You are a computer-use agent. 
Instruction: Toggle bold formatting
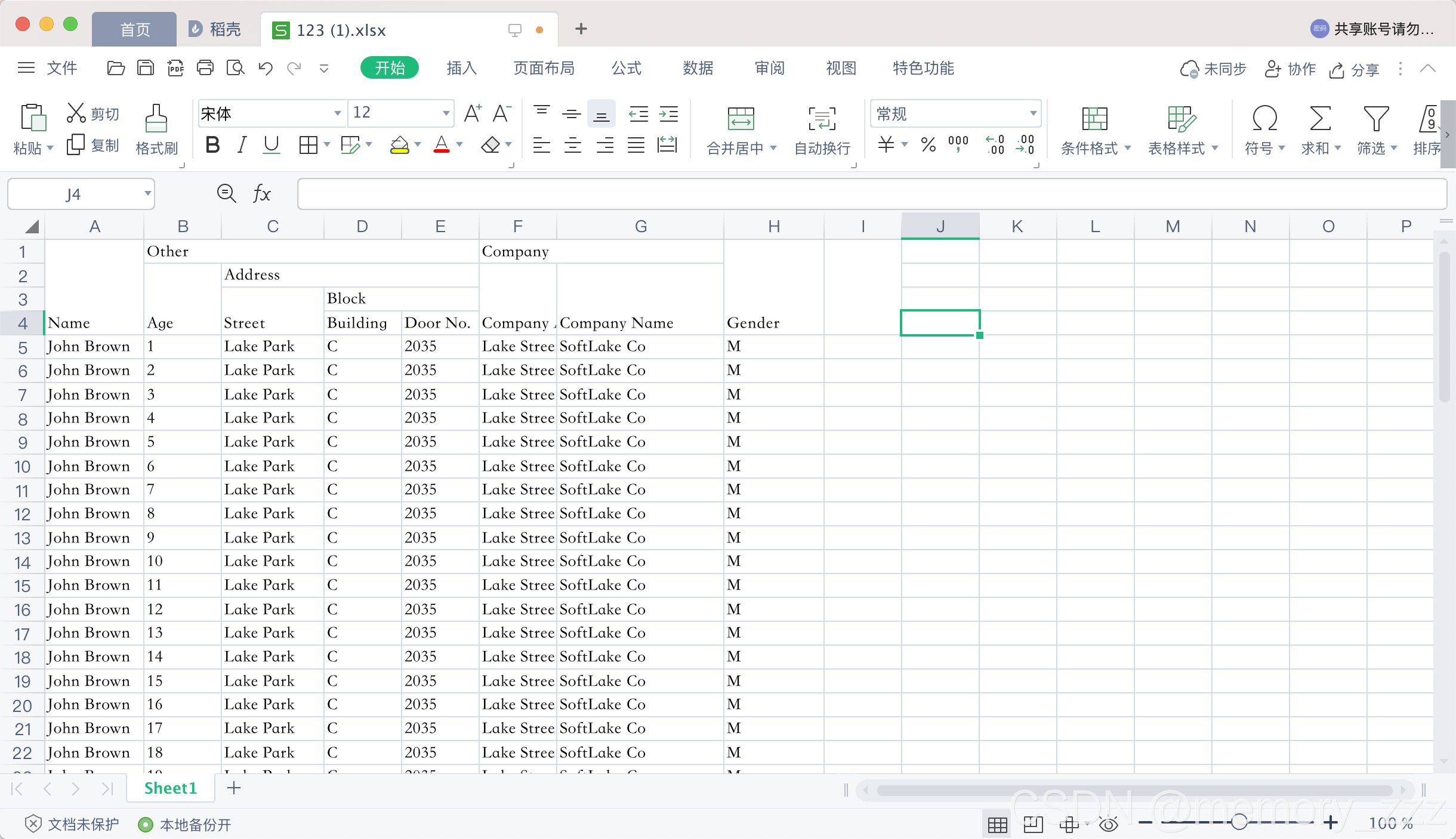tap(212, 145)
